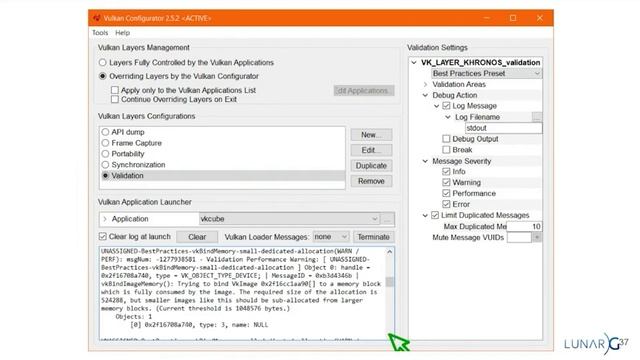The width and height of the screenshot is (640, 360).
Task: Click the stdout log filename field
Action: pyautogui.click(x=503, y=128)
